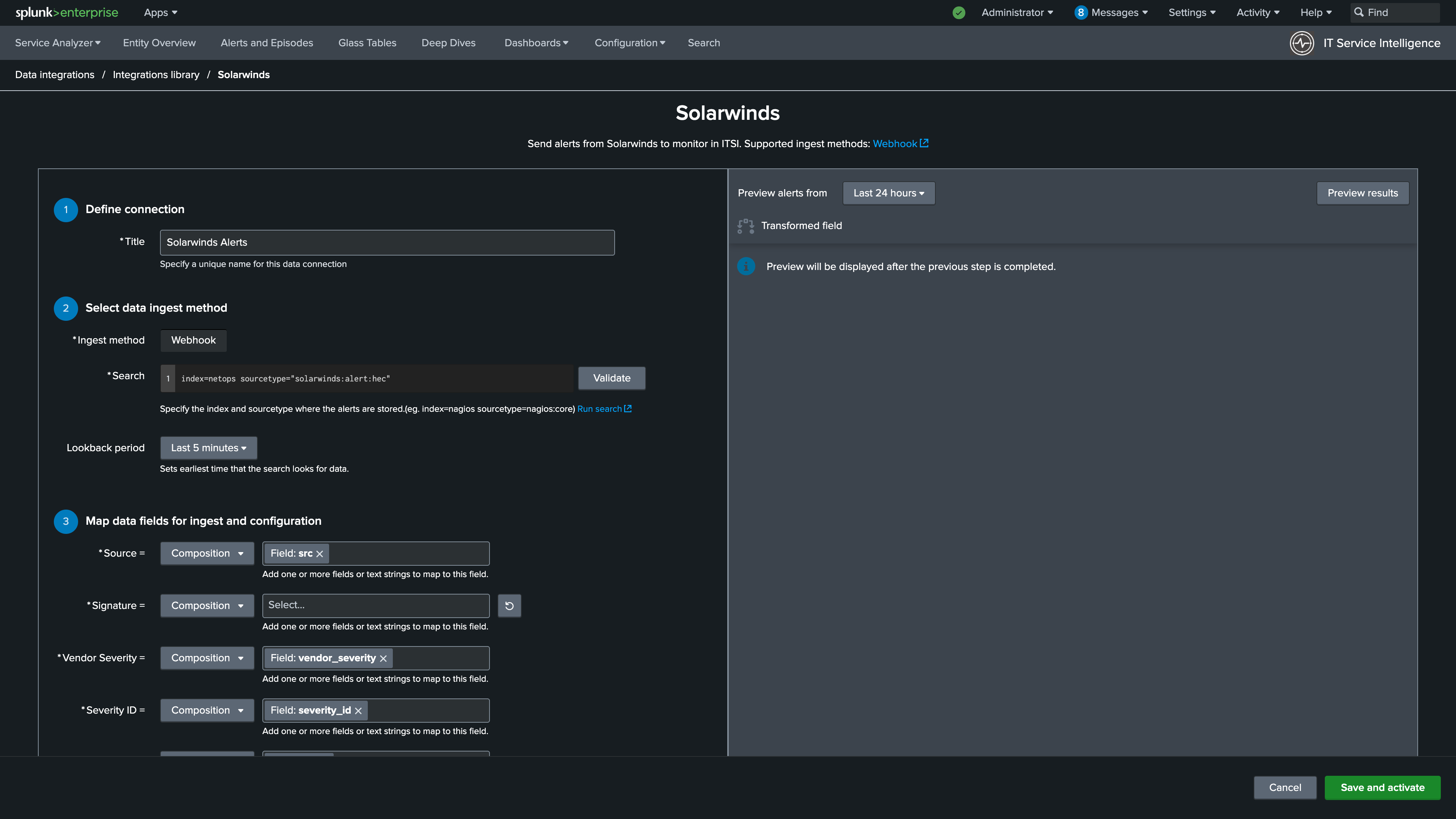
Task: Open the Activity menu
Action: [1258, 13]
